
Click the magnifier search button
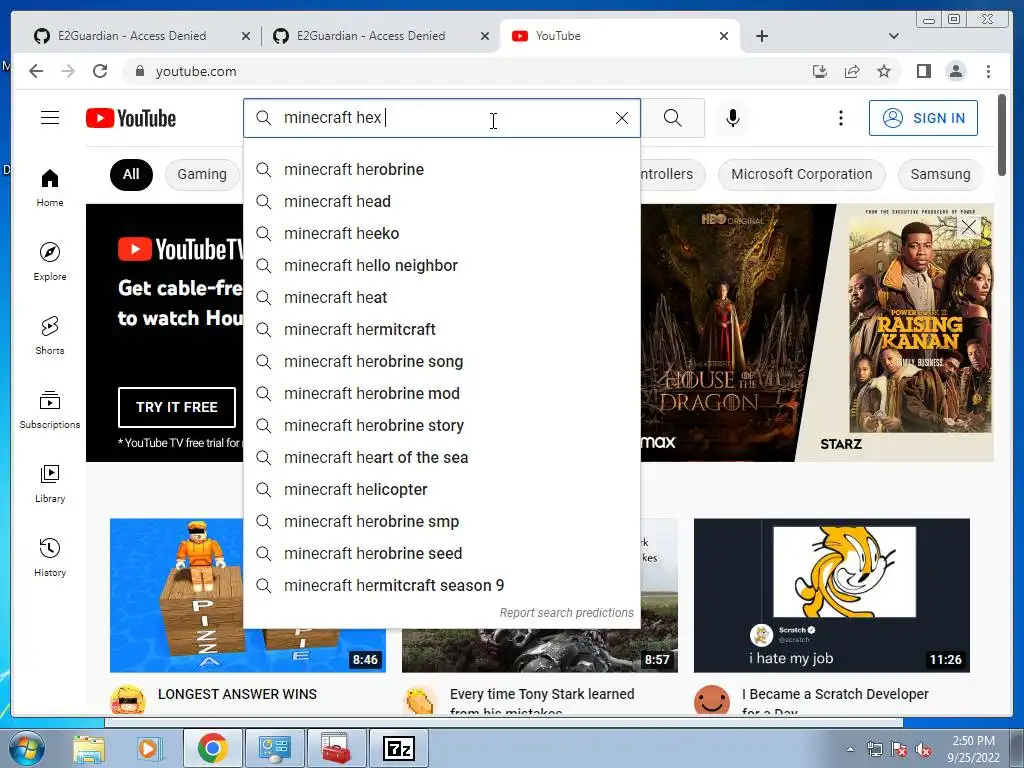pos(673,118)
